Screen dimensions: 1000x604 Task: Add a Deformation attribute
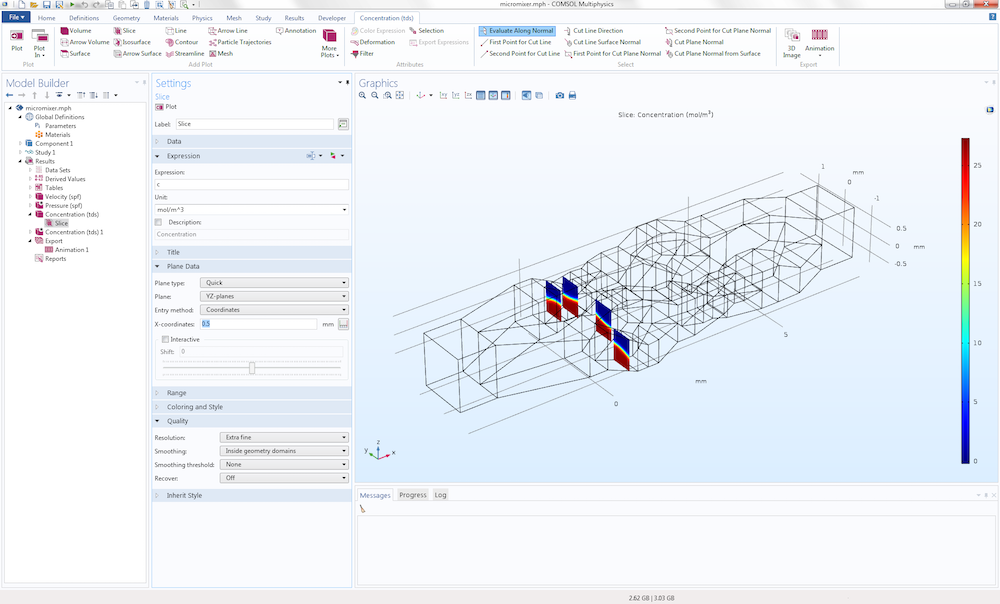(373, 42)
